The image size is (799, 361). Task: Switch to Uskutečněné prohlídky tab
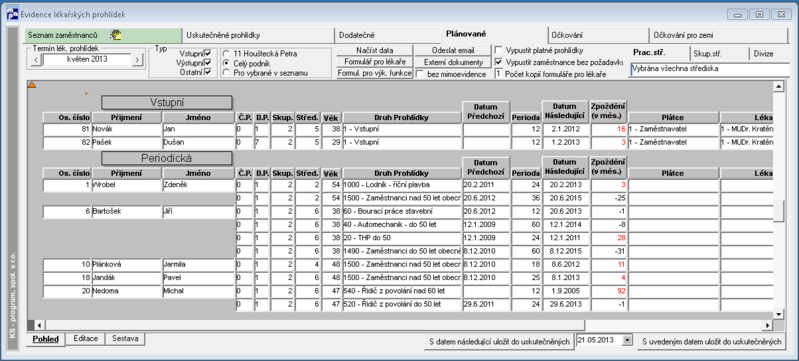[x=258, y=36]
